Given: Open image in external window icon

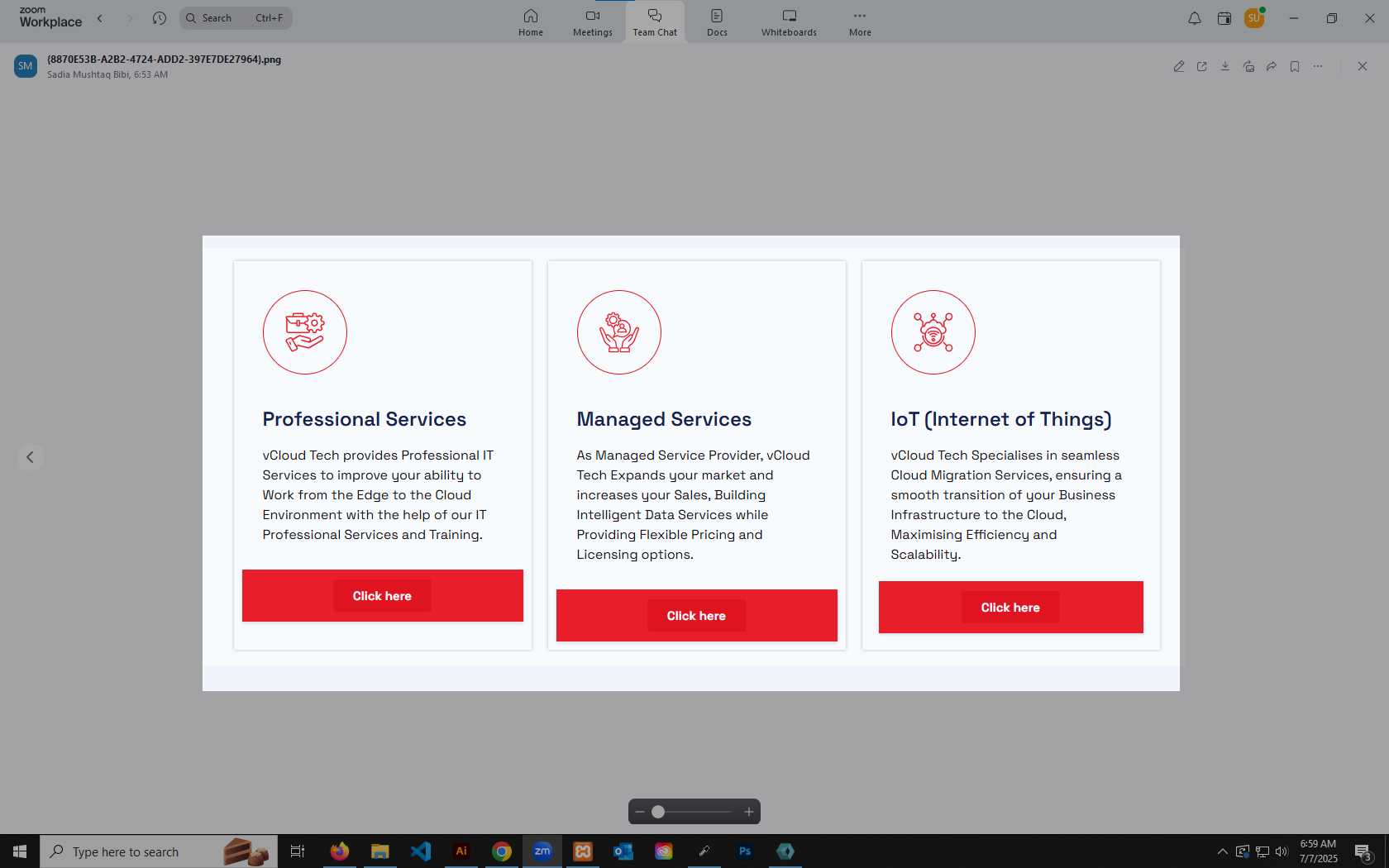Looking at the screenshot, I should click(x=1202, y=66).
